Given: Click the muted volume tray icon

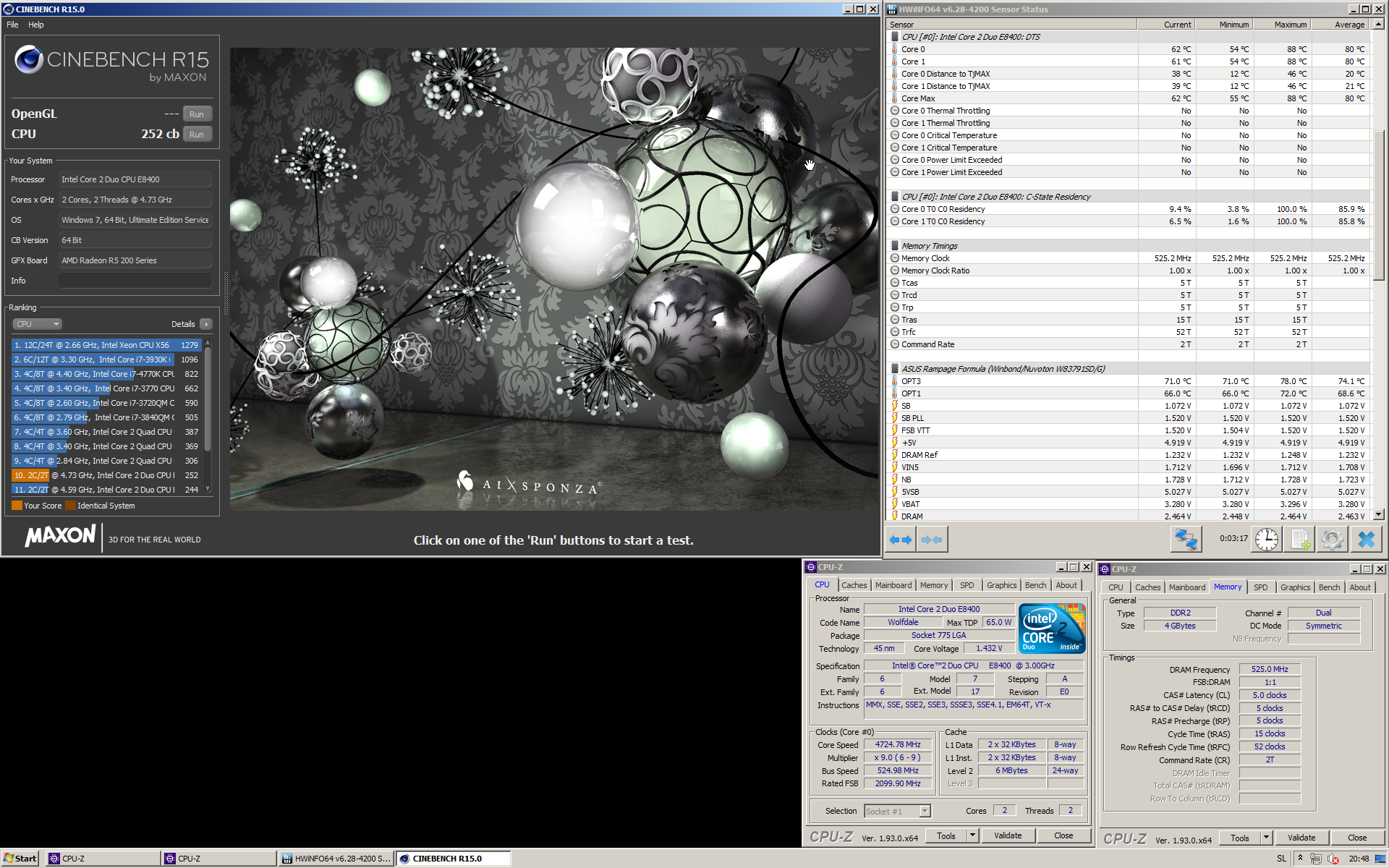Looking at the screenshot, I should point(1333,859).
